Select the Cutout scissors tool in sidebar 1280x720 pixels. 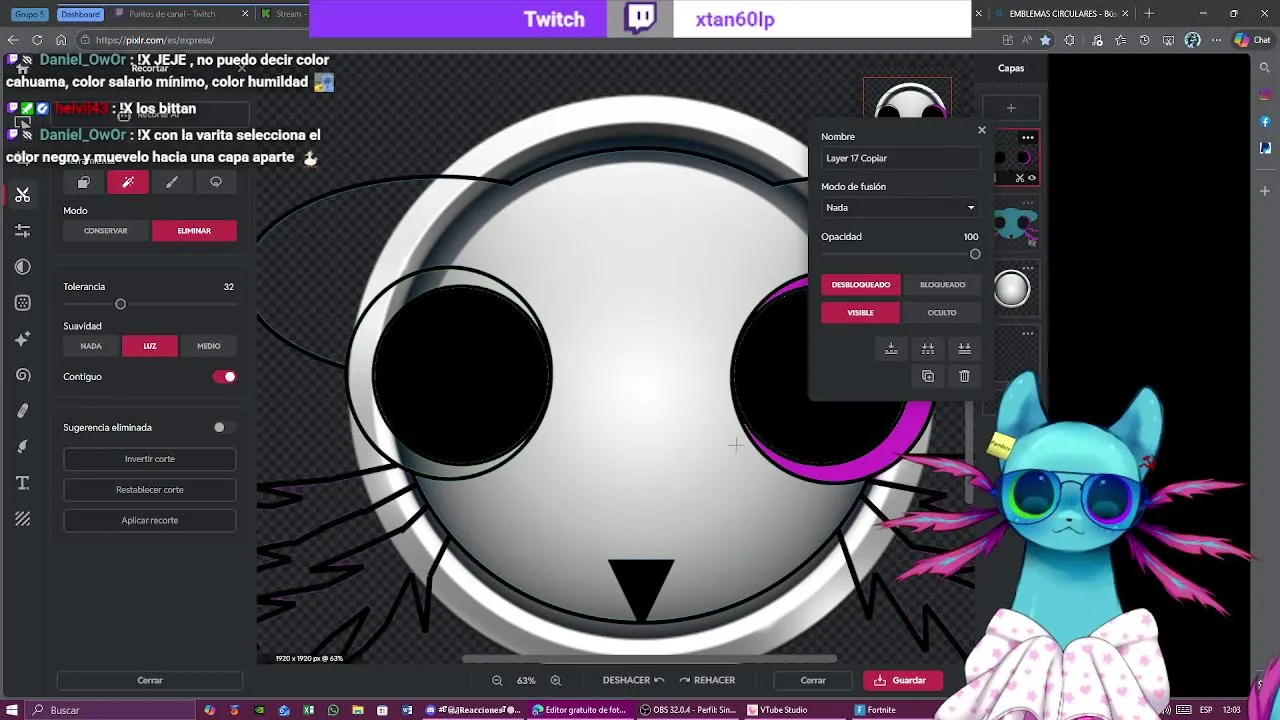22,195
